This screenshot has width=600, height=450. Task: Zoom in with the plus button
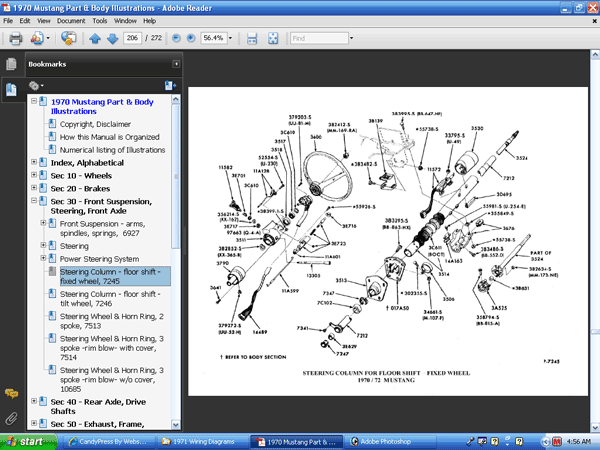(x=191, y=38)
